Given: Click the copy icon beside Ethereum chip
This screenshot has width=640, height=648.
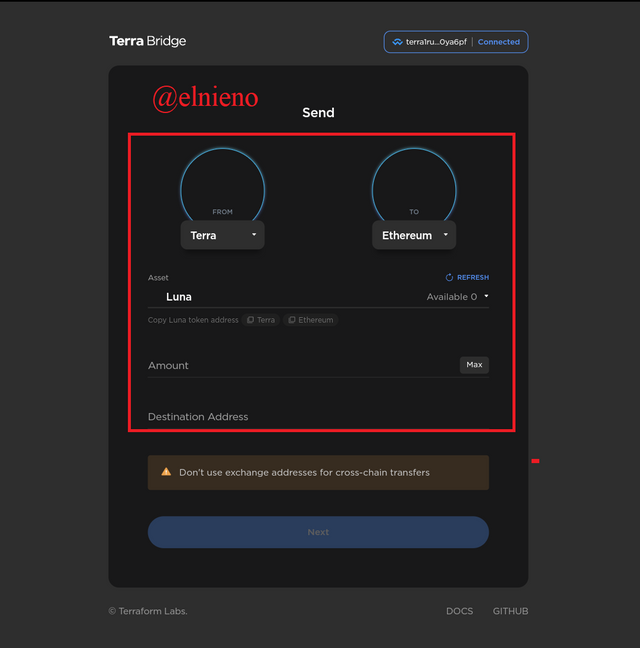Looking at the screenshot, I should click(292, 320).
